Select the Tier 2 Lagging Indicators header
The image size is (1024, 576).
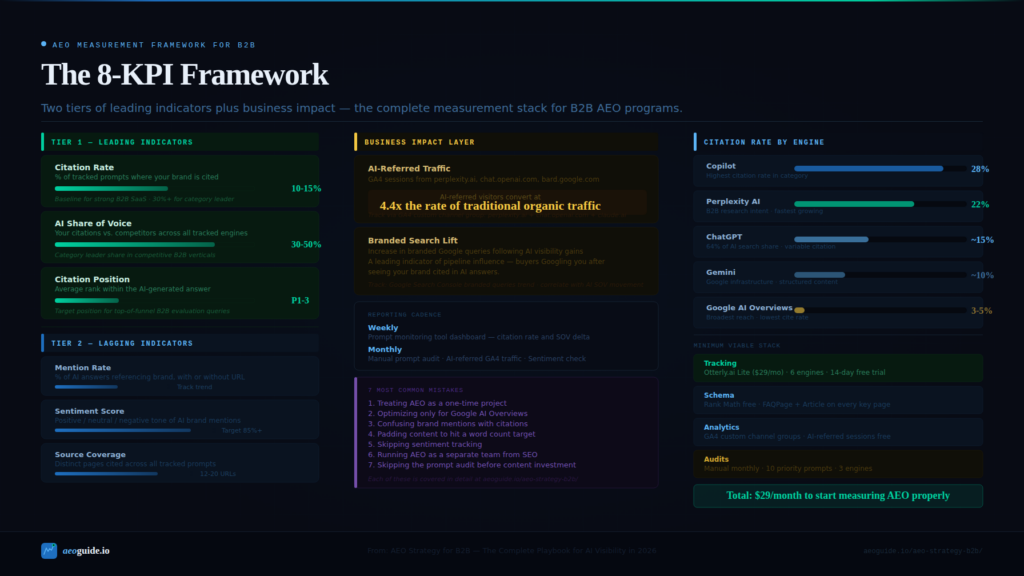coord(180,343)
